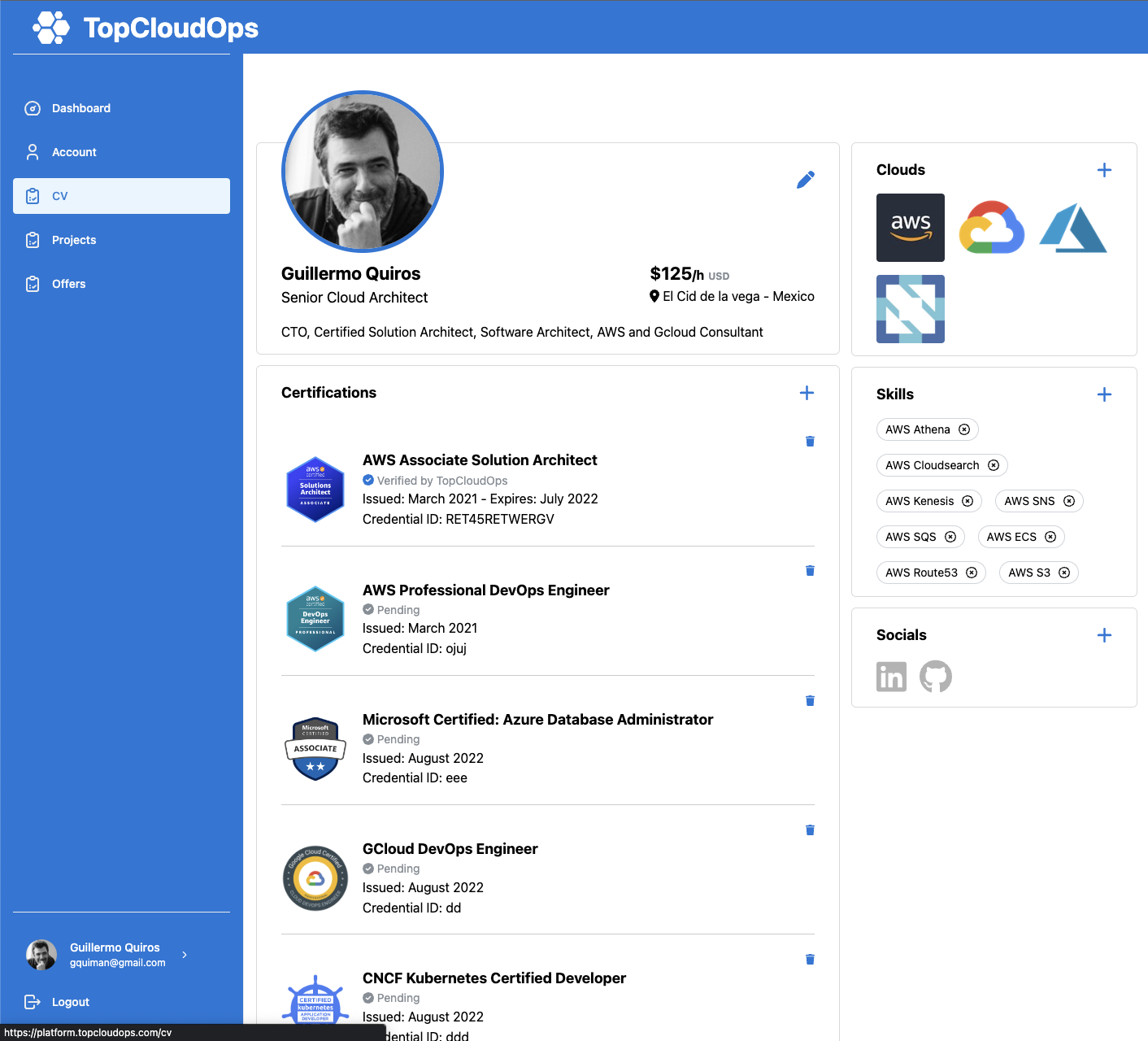Viewport: 1148px width, 1041px height.
Task: Open Dashboard from the sidebar
Action: pos(80,108)
